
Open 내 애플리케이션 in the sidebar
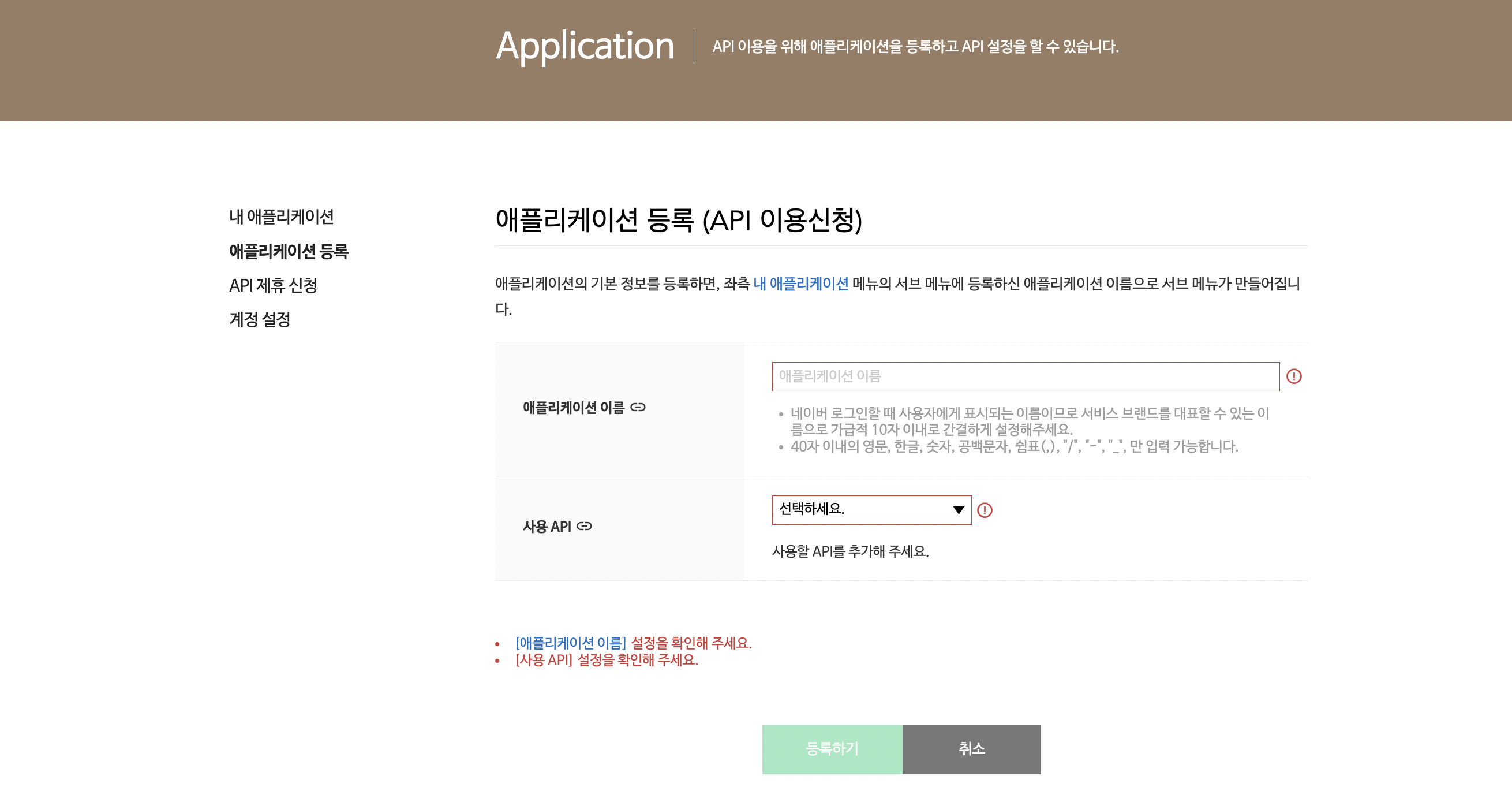[x=281, y=217]
